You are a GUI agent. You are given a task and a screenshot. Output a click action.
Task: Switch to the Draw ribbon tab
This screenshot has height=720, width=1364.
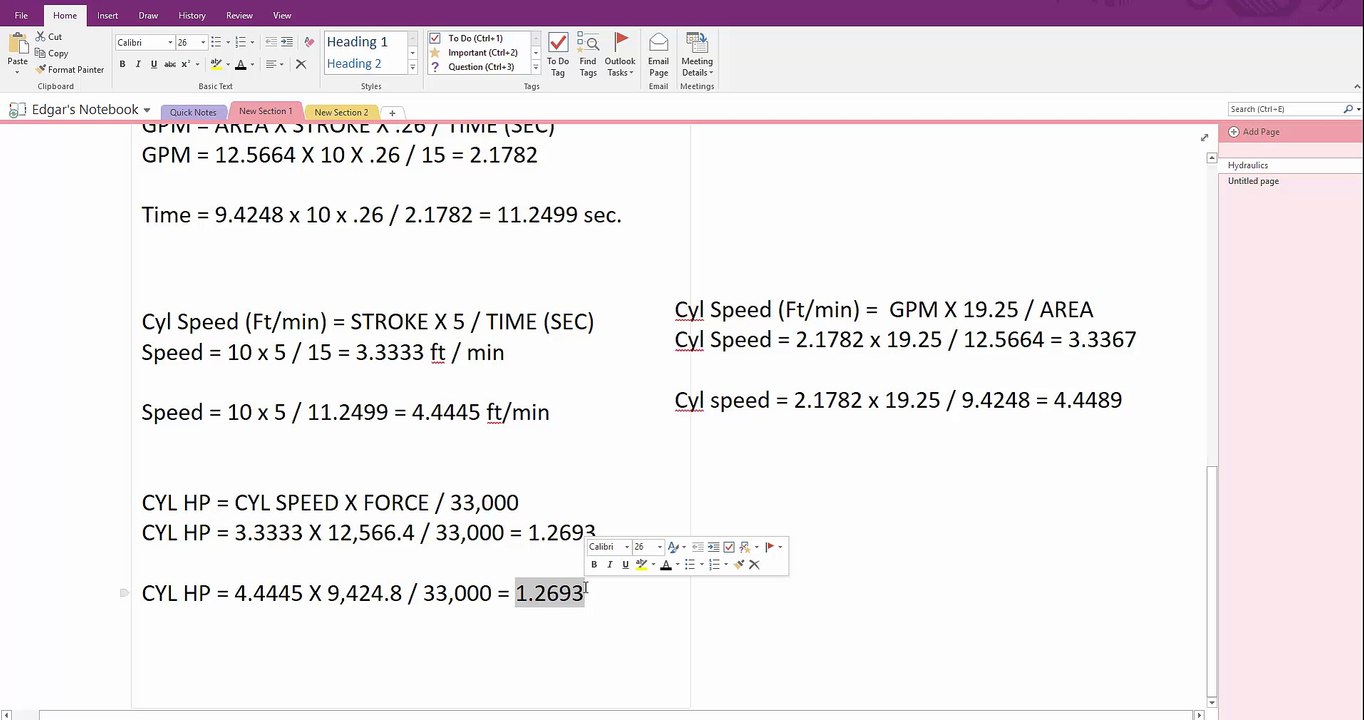[148, 15]
